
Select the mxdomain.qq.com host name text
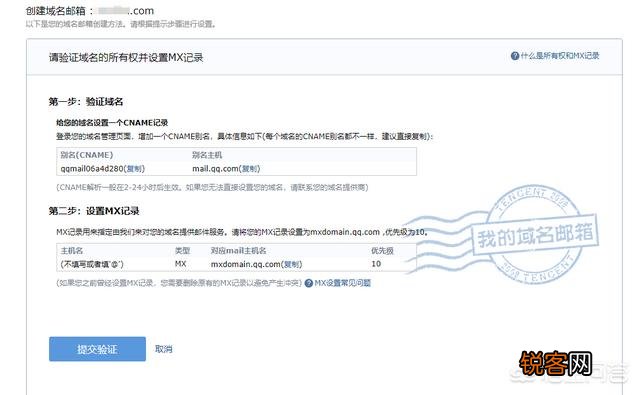coord(245,264)
